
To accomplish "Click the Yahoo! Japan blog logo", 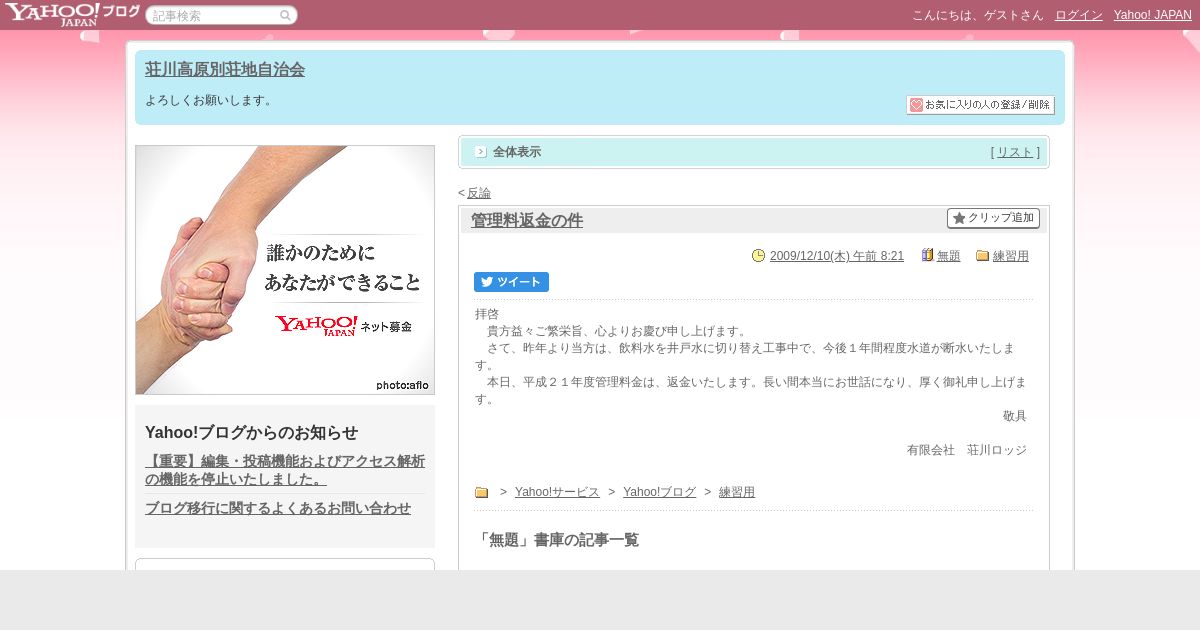I will coord(71,14).
